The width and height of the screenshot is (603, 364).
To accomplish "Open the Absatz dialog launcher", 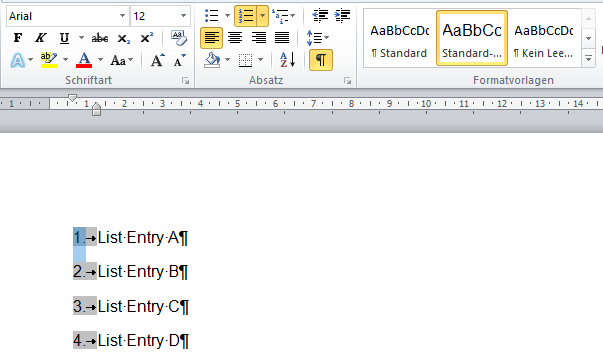I will click(348, 81).
